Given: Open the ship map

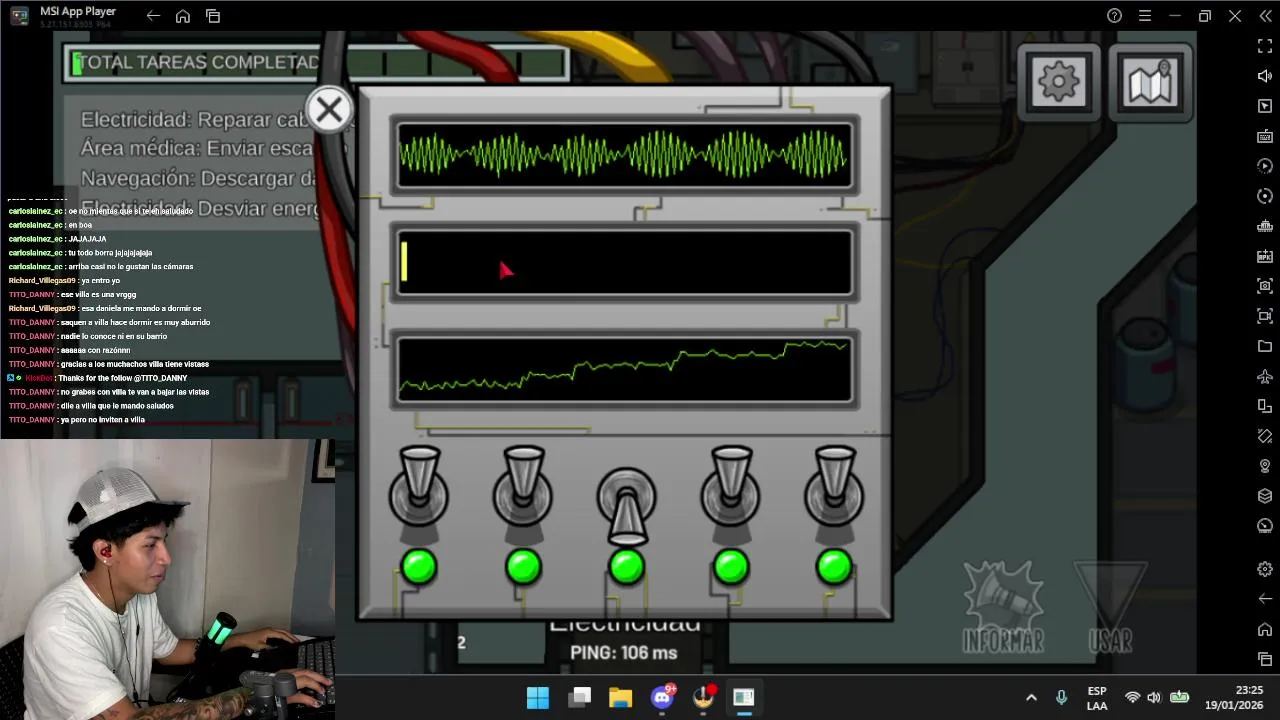Looking at the screenshot, I should (x=1150, y=82).
